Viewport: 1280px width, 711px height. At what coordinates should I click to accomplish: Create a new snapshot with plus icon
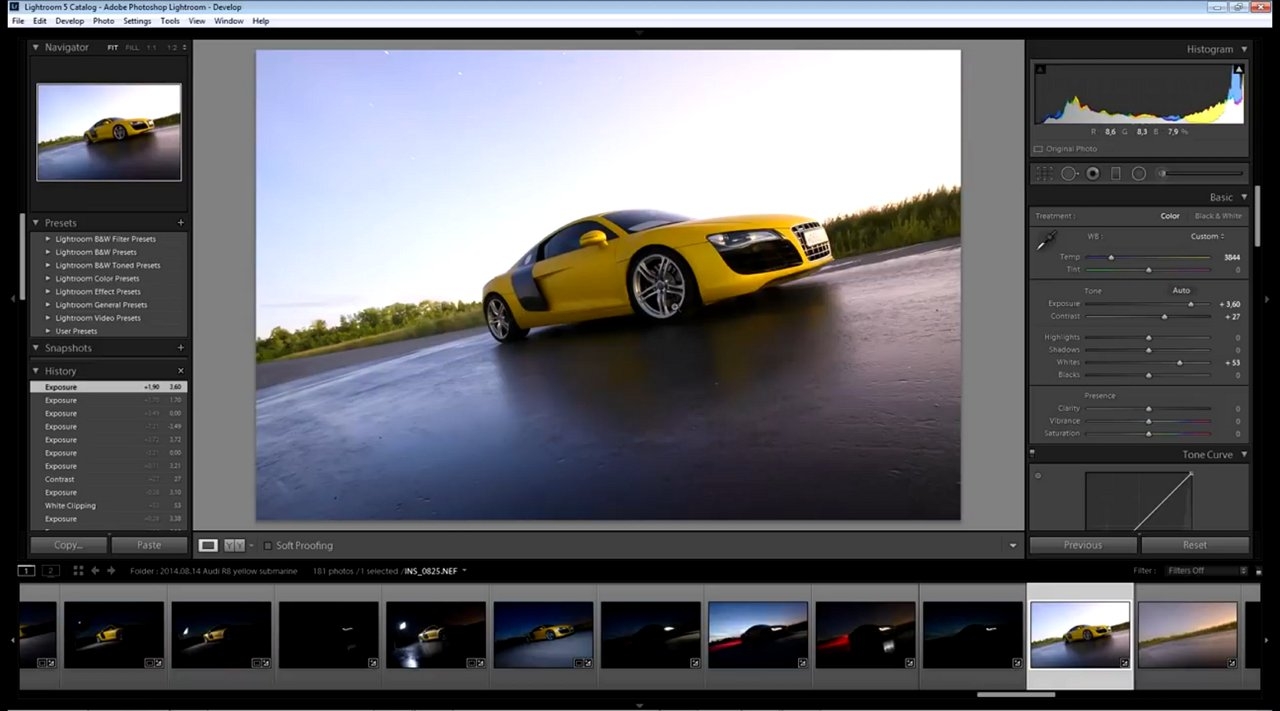(x=181, y=347)
